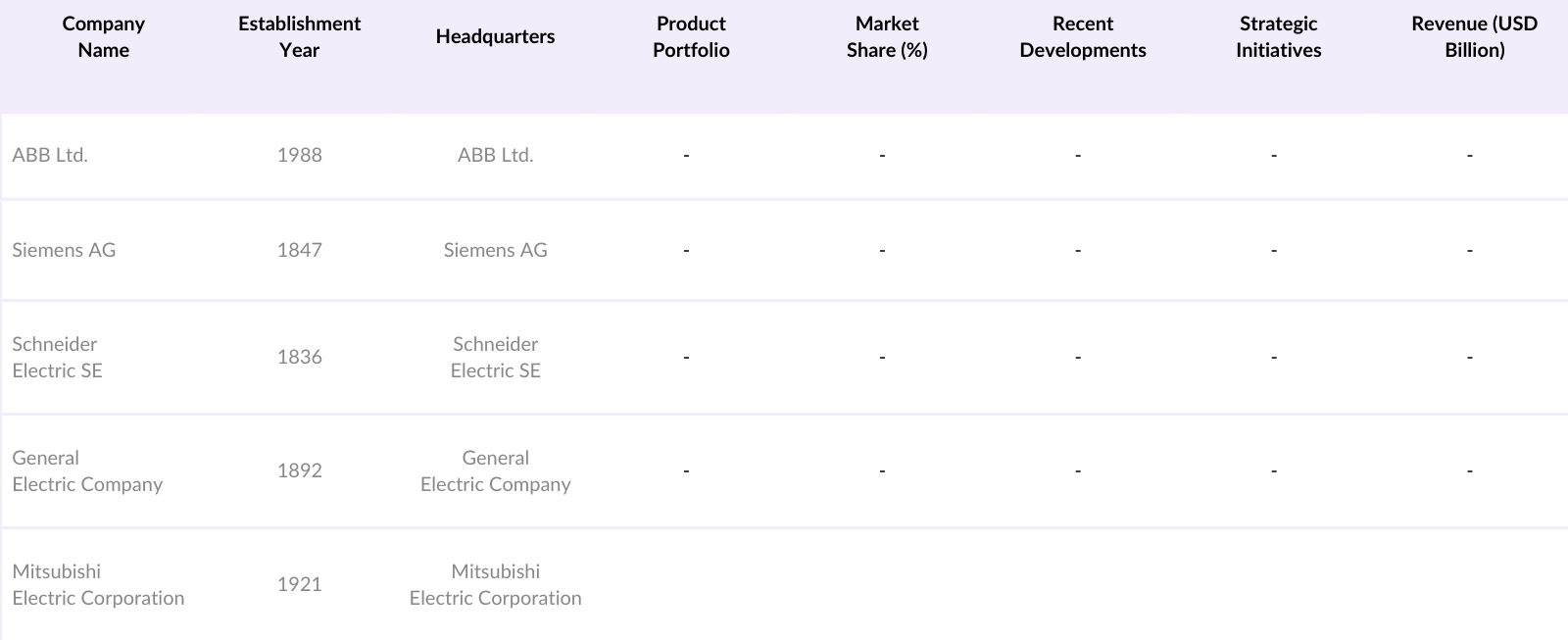
Task: Click the Company Name column header
Action: pos(103,37)
